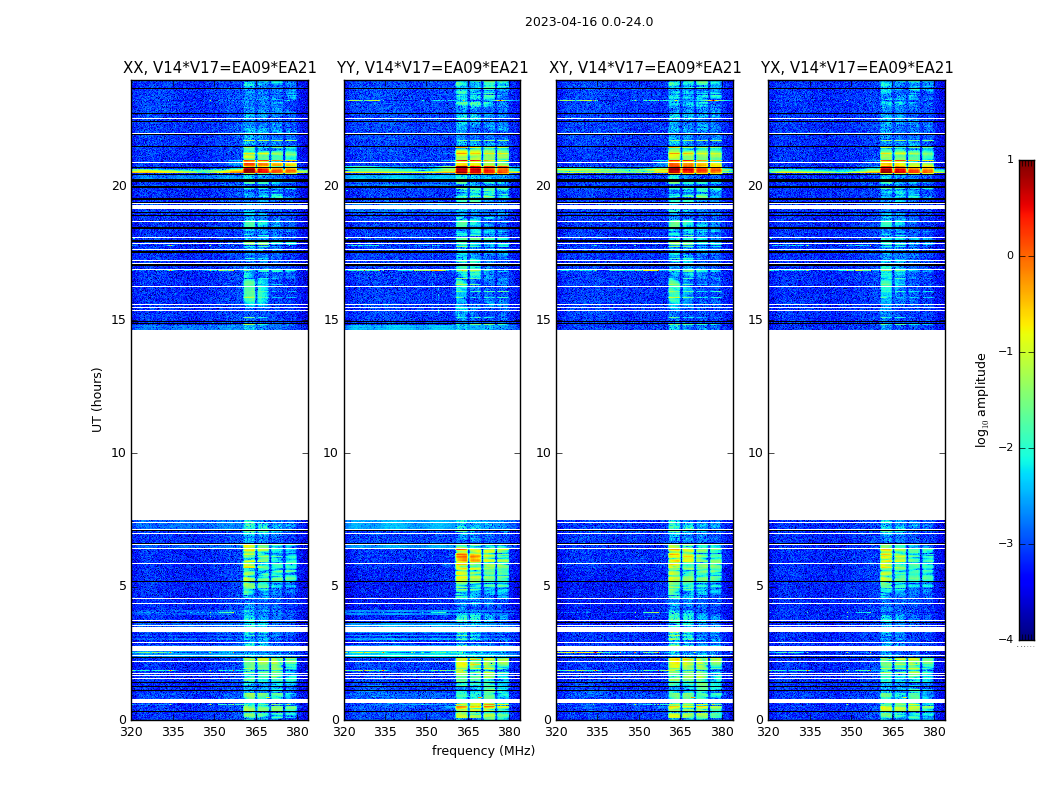Select the YY polarization panel title
Image resolution: width=1050 pixels, height=800 pixels.
pyautogui.click(x=432, y=68)
